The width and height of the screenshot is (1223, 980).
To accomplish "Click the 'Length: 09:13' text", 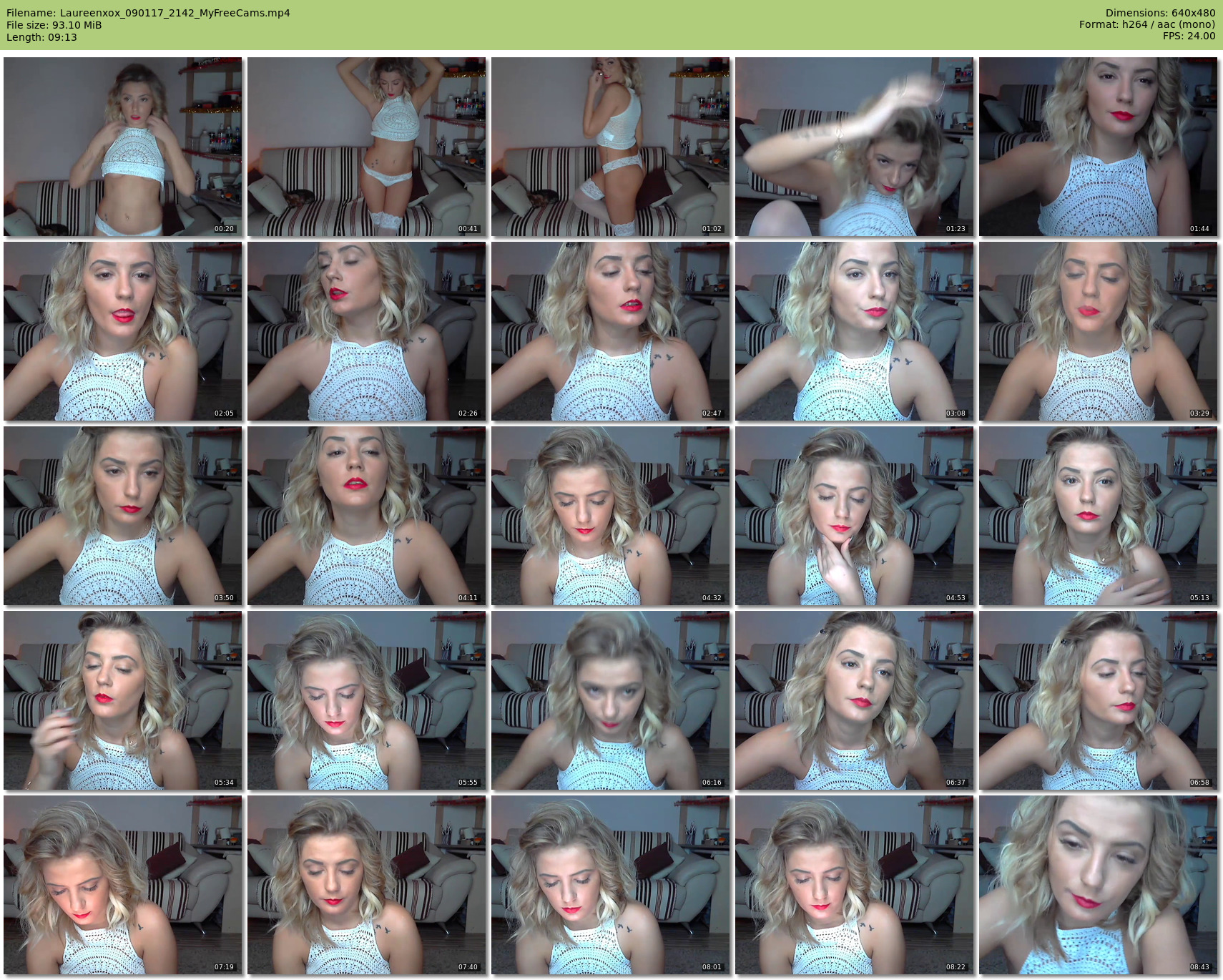I will click(x=41, y=37).
